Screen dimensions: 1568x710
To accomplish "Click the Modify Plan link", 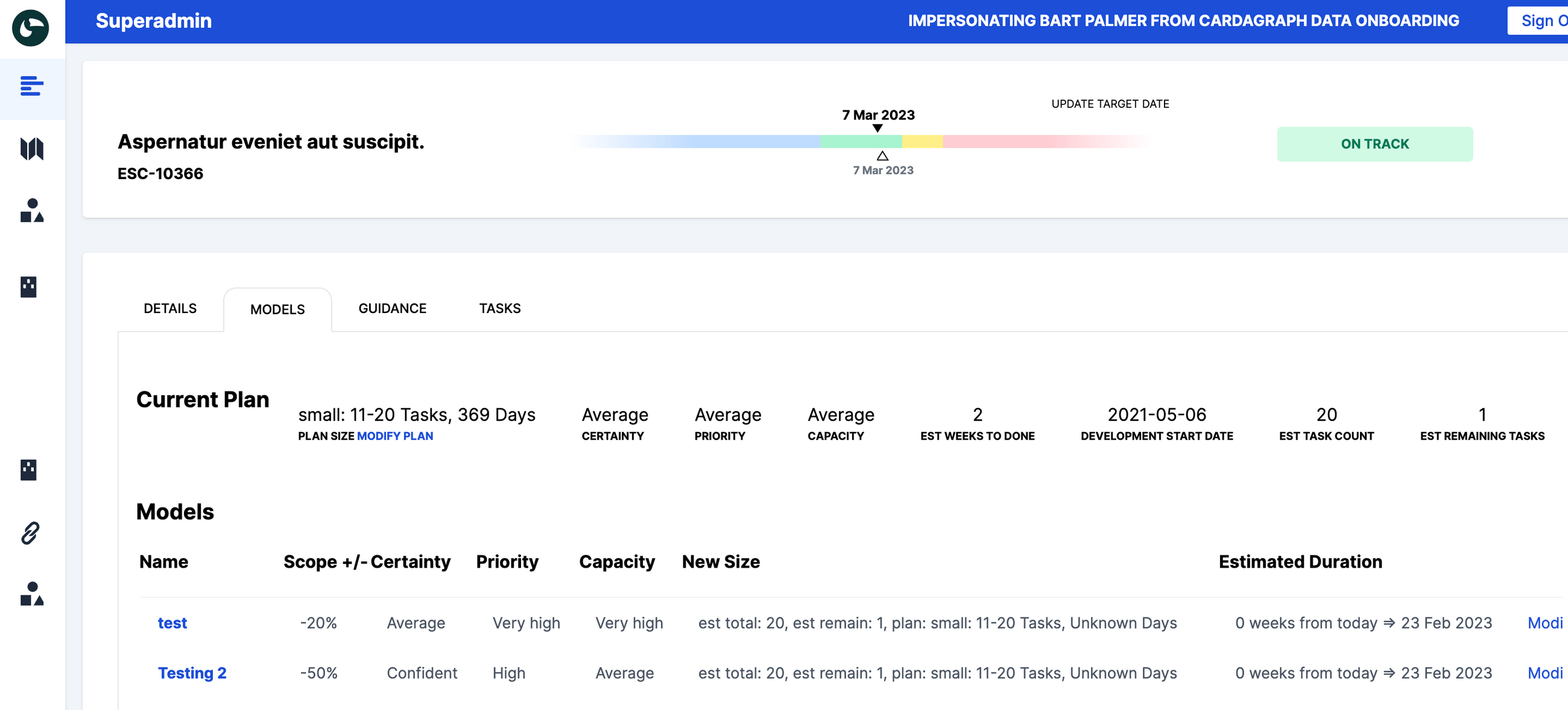I will (x=394, y=436).
